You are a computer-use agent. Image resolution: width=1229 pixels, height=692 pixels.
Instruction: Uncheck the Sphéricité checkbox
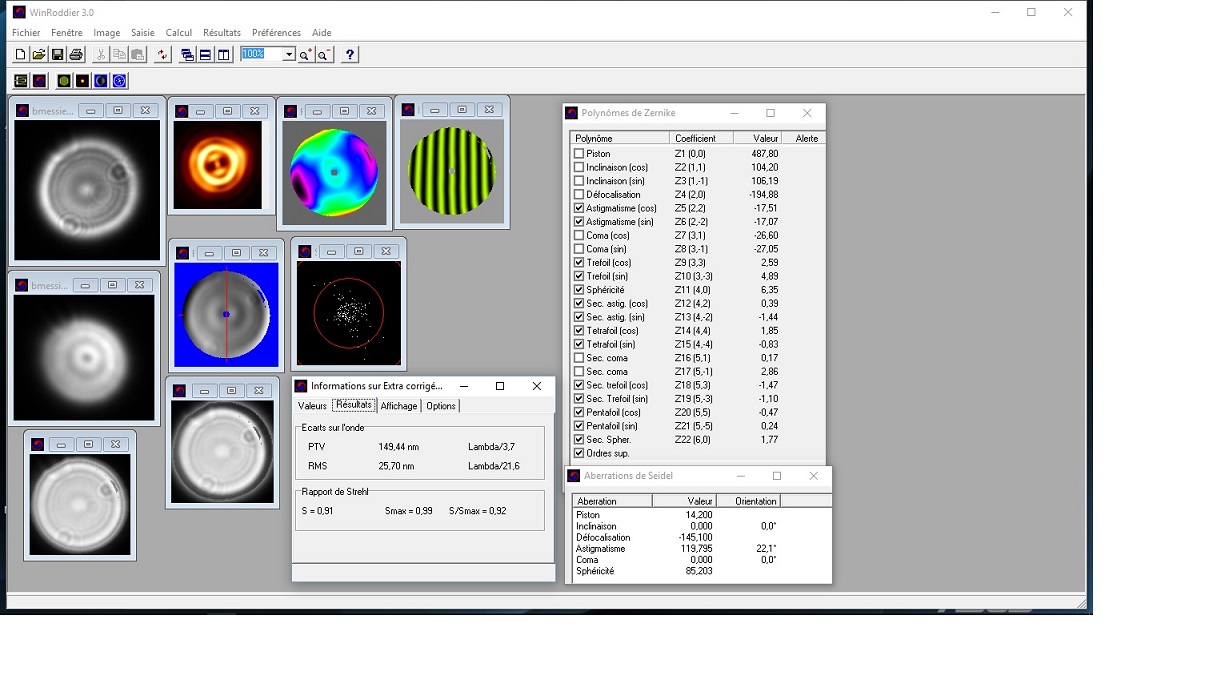[x=579, y=290]
